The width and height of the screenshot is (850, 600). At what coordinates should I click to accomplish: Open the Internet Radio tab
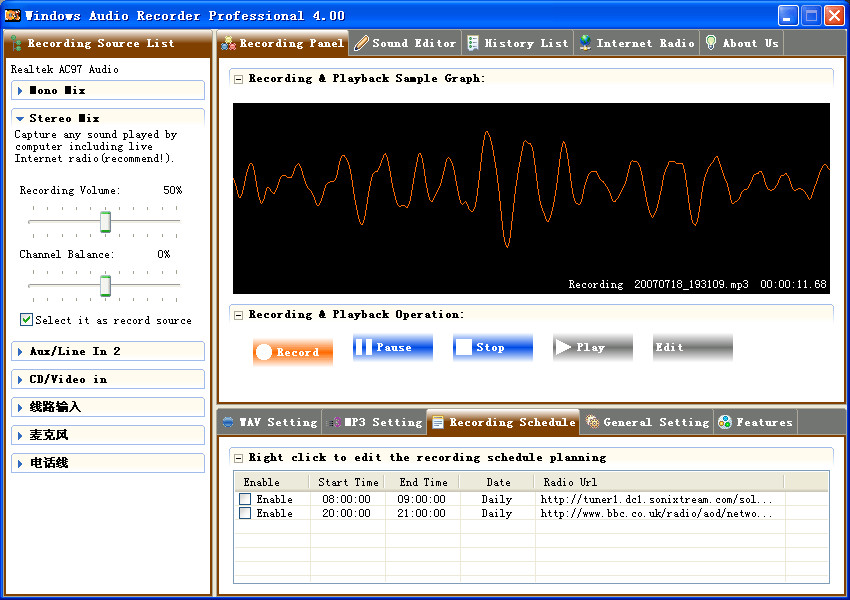click(637, 43)
